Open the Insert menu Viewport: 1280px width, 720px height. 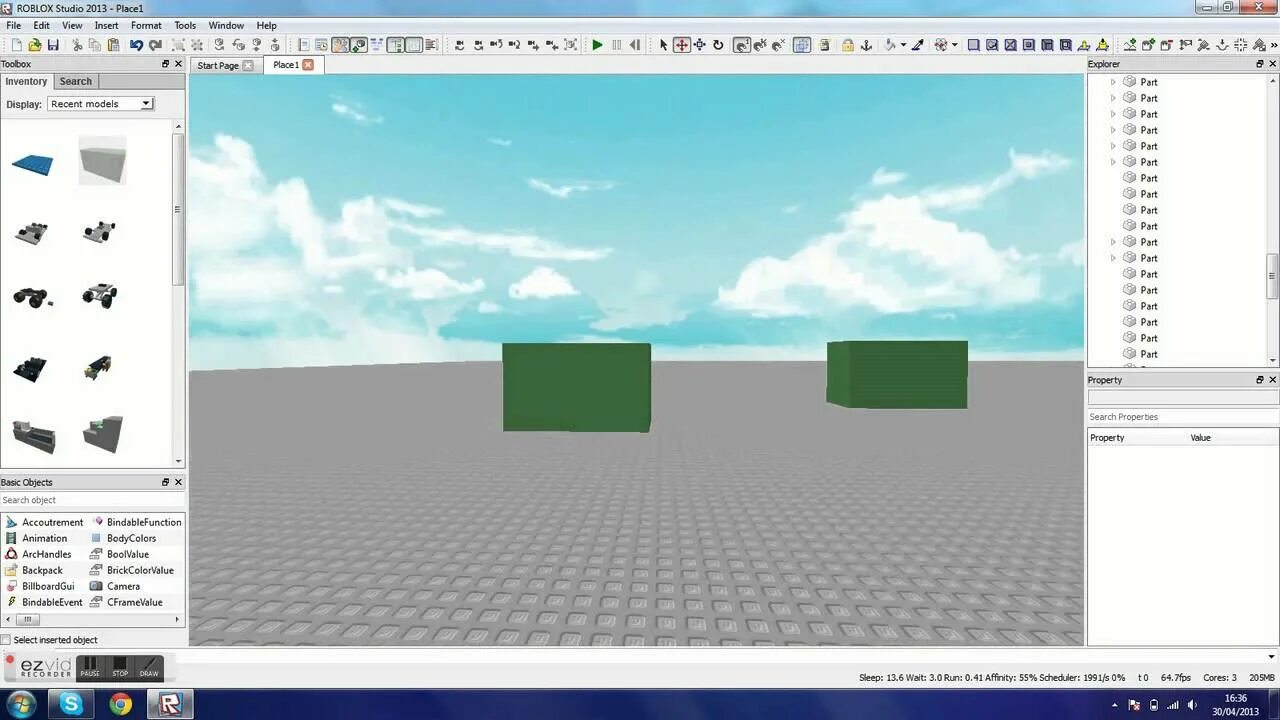[x=106, y=25]
